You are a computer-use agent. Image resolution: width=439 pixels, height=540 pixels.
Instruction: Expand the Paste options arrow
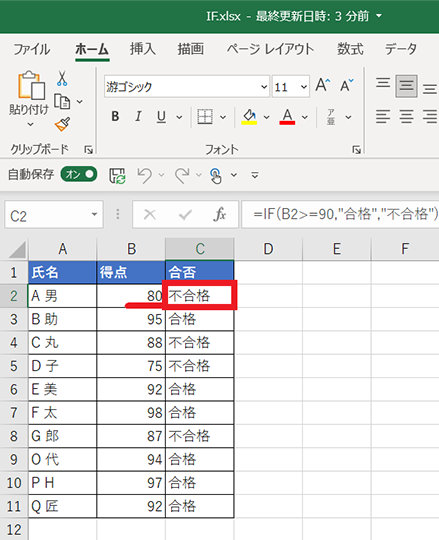click(x=30, y=124)
